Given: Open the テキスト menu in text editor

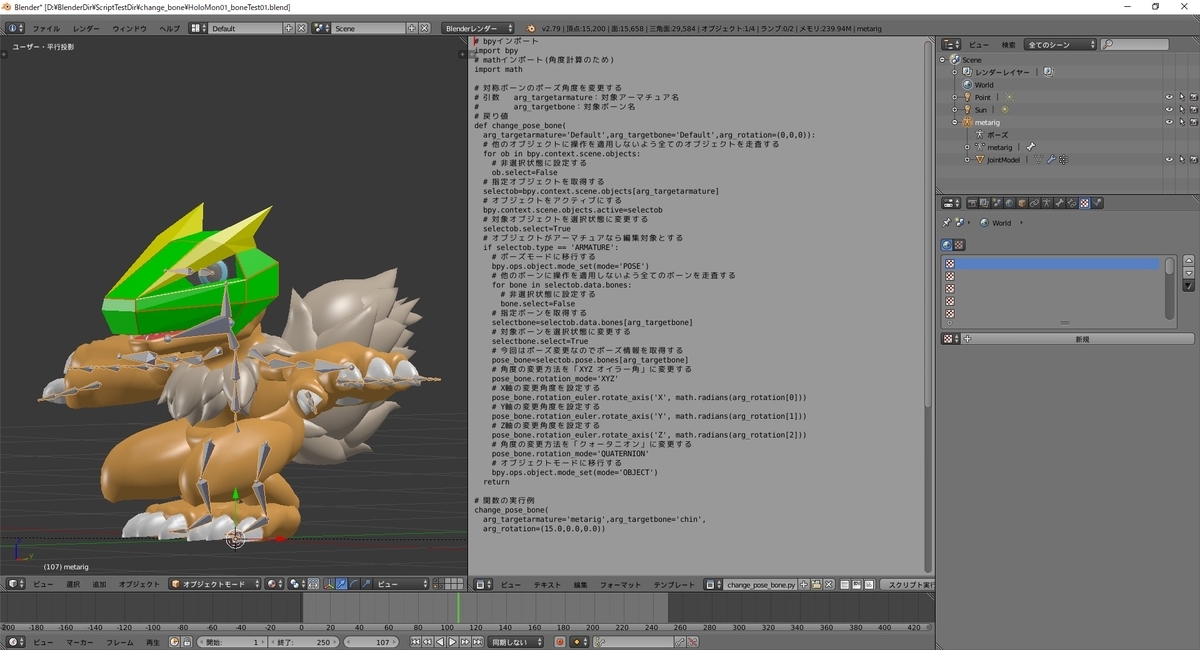Looking at the screenshot, I should [547, 584].
